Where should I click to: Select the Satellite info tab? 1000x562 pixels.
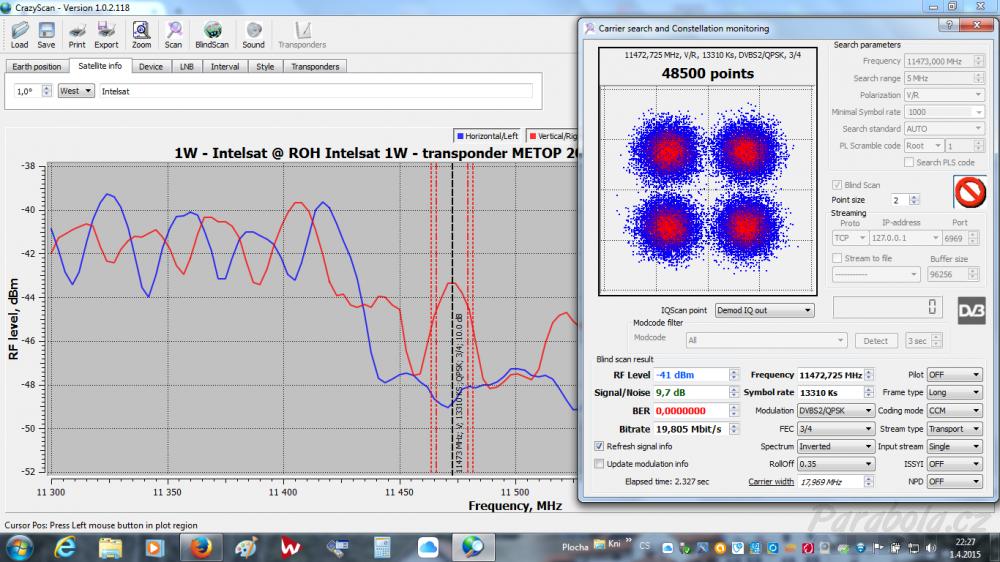[x=100, y=66]
